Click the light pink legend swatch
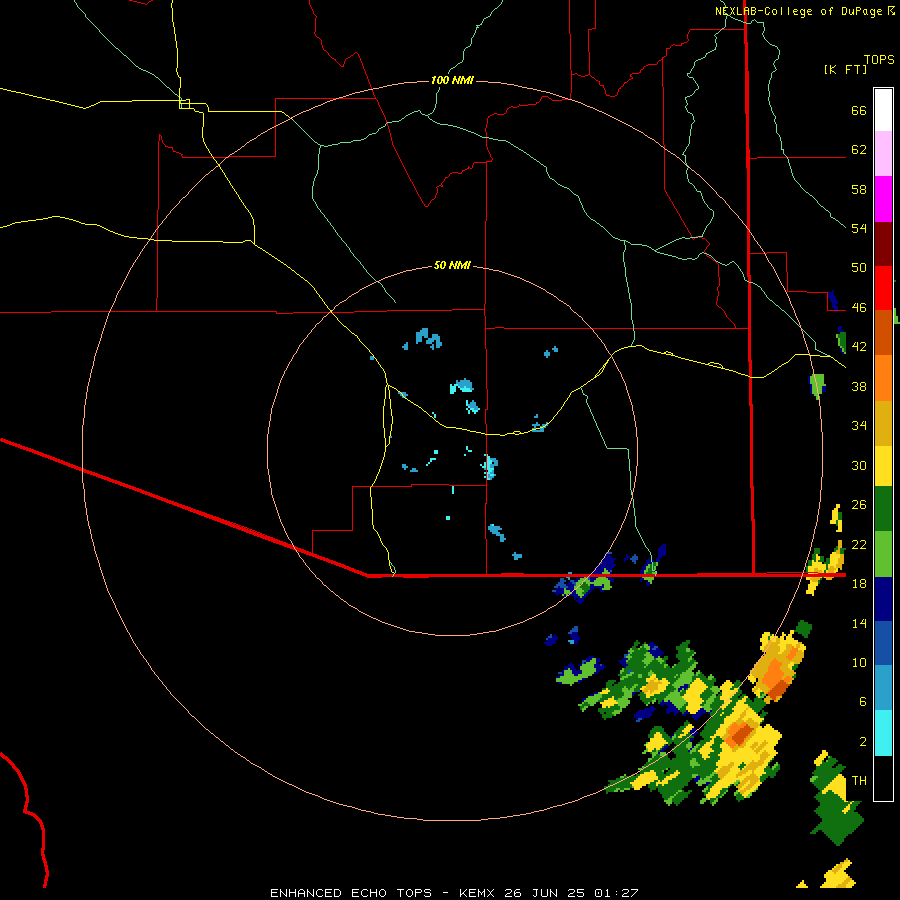The width and height of the screenshot is (900, 900). tap(883, 153)
